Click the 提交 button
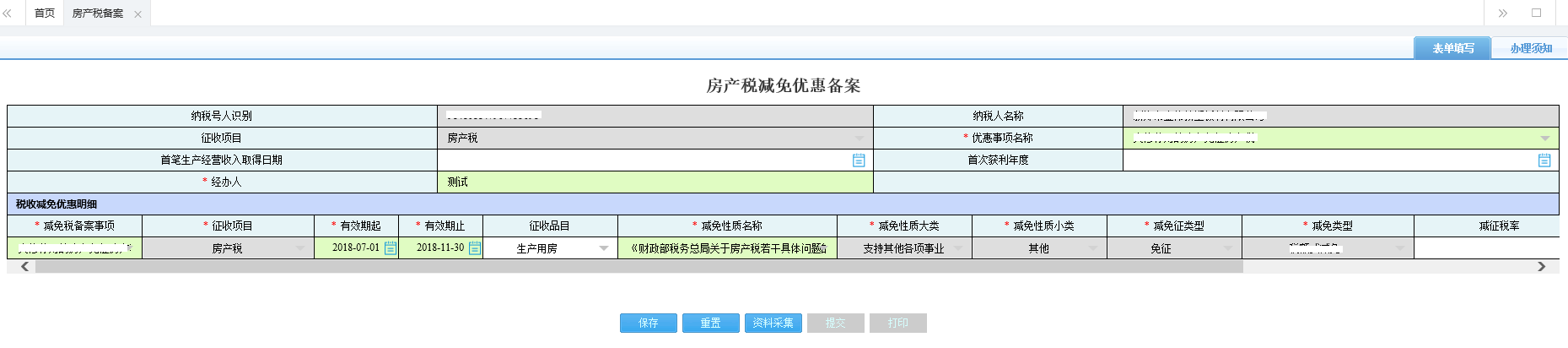 tap(836, 323)
